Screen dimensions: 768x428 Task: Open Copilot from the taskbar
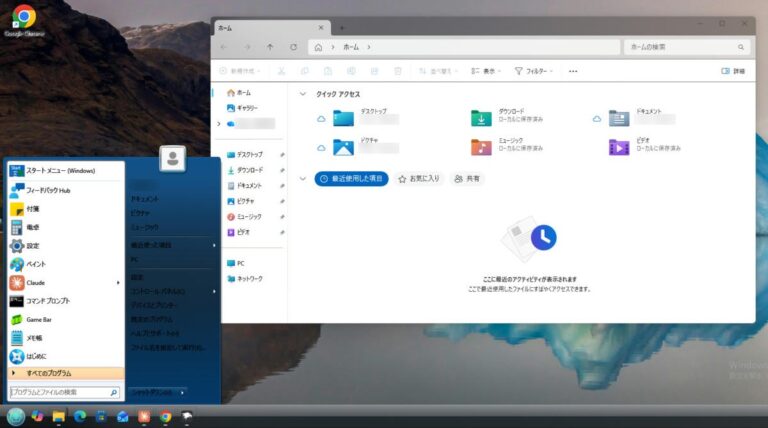tap(37, 416)
